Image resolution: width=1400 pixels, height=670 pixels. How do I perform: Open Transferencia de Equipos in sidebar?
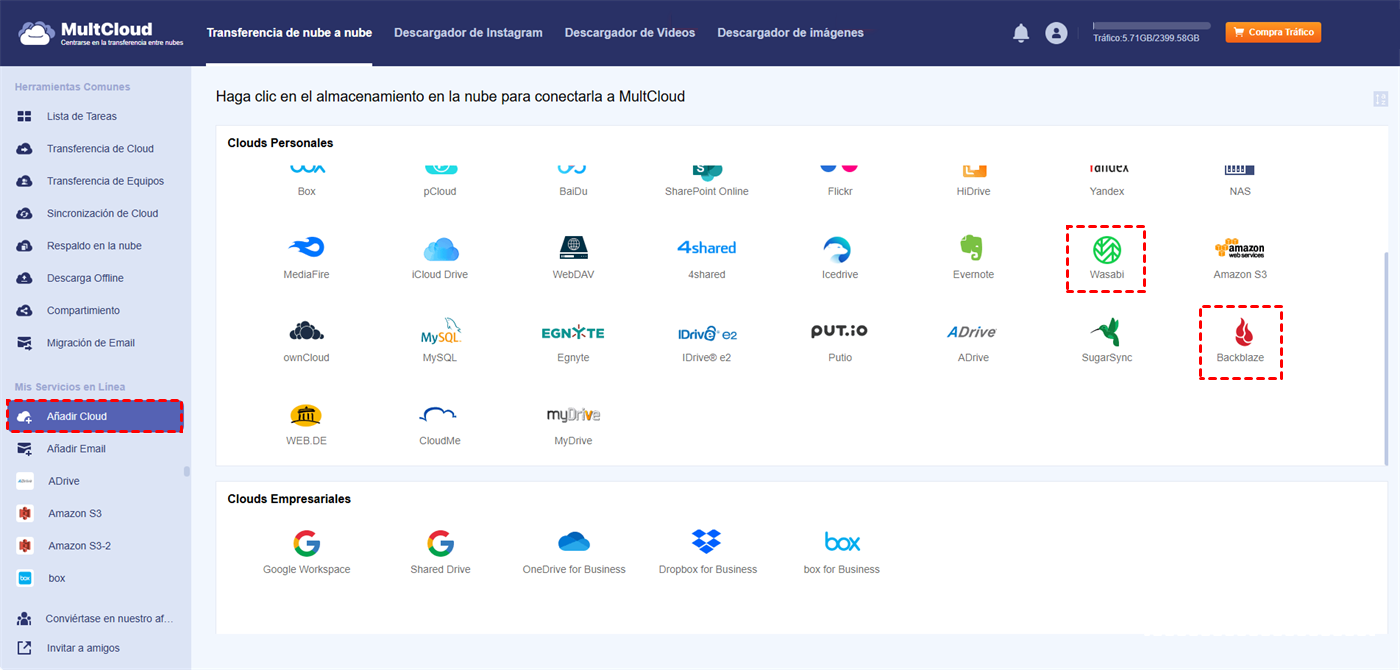click(96, 181)
